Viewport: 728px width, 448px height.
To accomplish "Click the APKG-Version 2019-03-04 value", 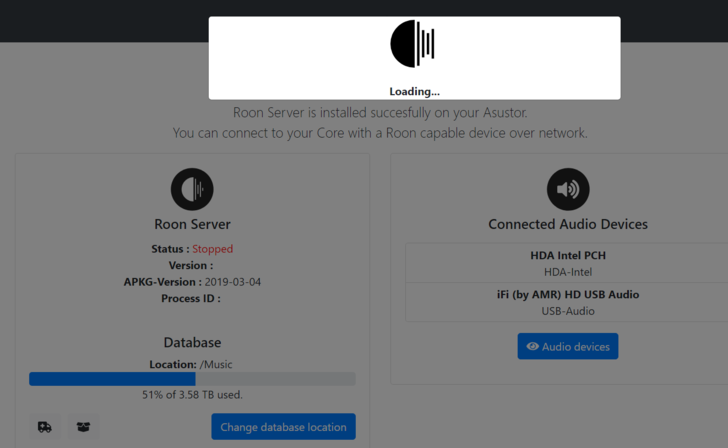I will tap(233, 282).
